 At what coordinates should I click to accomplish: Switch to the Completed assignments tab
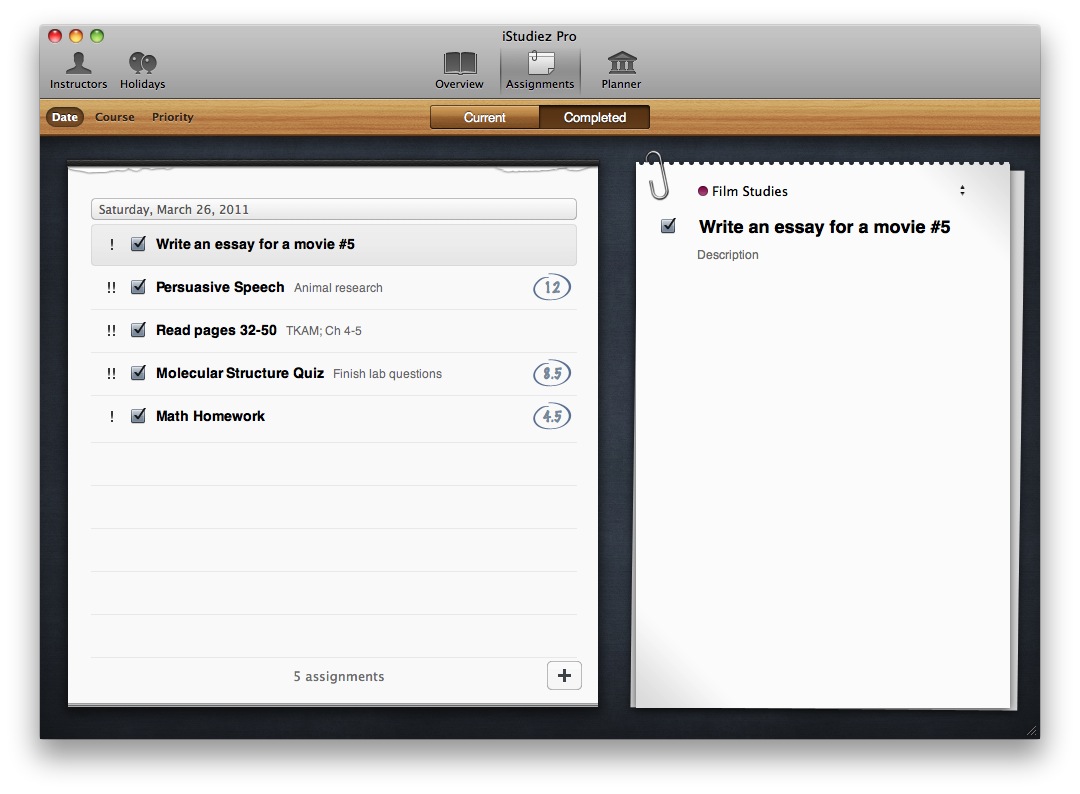coord(594,118)
